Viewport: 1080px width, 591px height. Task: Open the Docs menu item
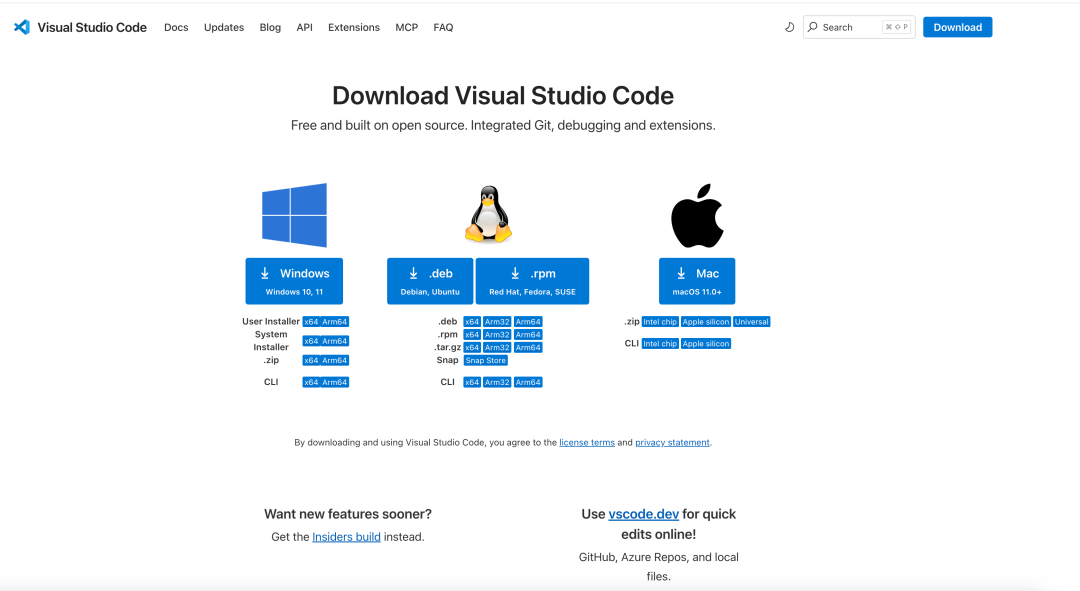point(176,27)
